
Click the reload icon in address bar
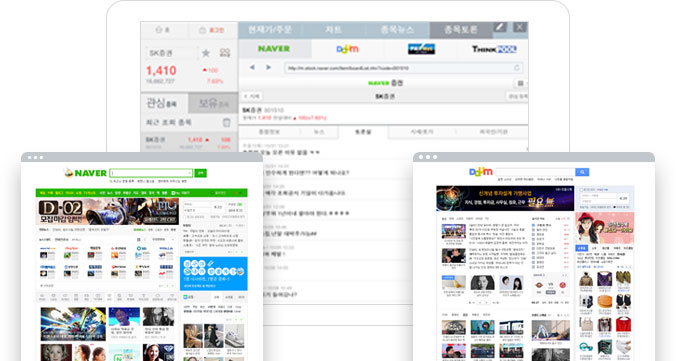point(516,68)
